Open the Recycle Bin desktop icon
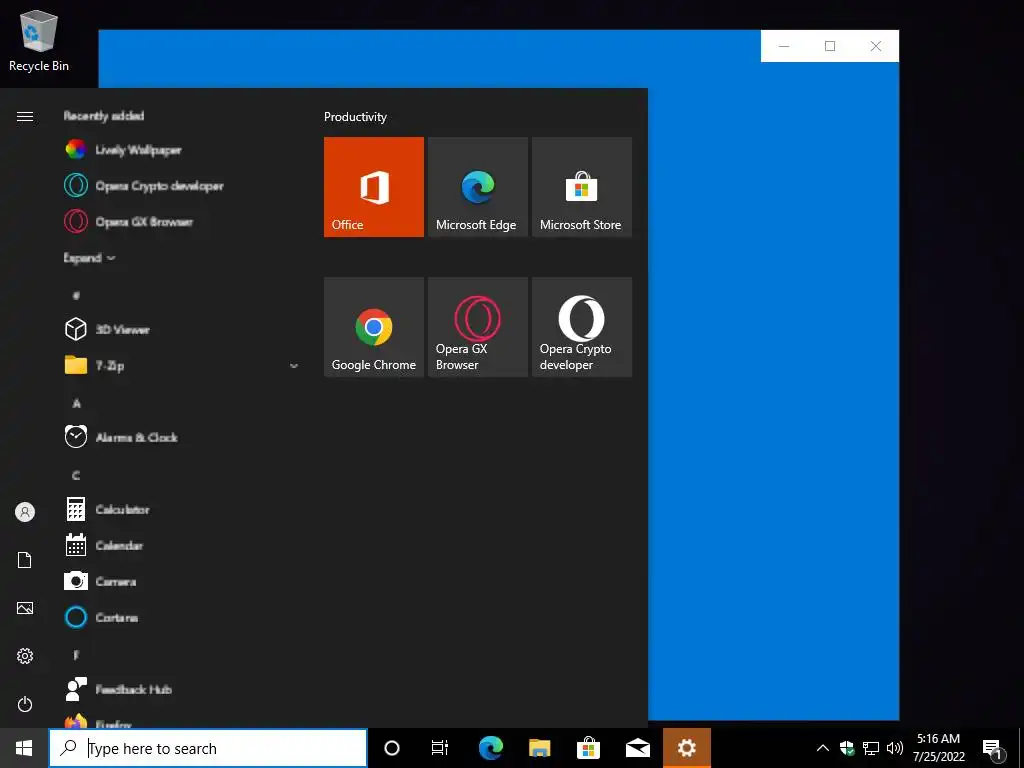 39,41
